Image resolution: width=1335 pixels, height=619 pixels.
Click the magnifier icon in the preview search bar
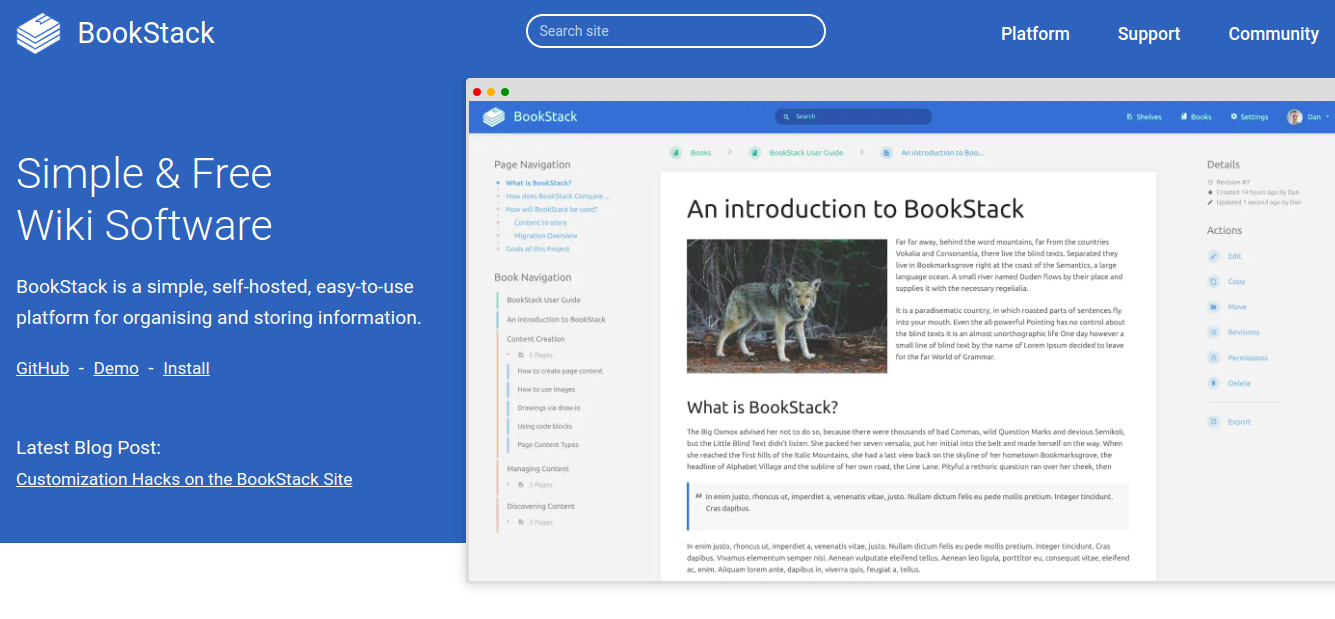pos(787,117)
